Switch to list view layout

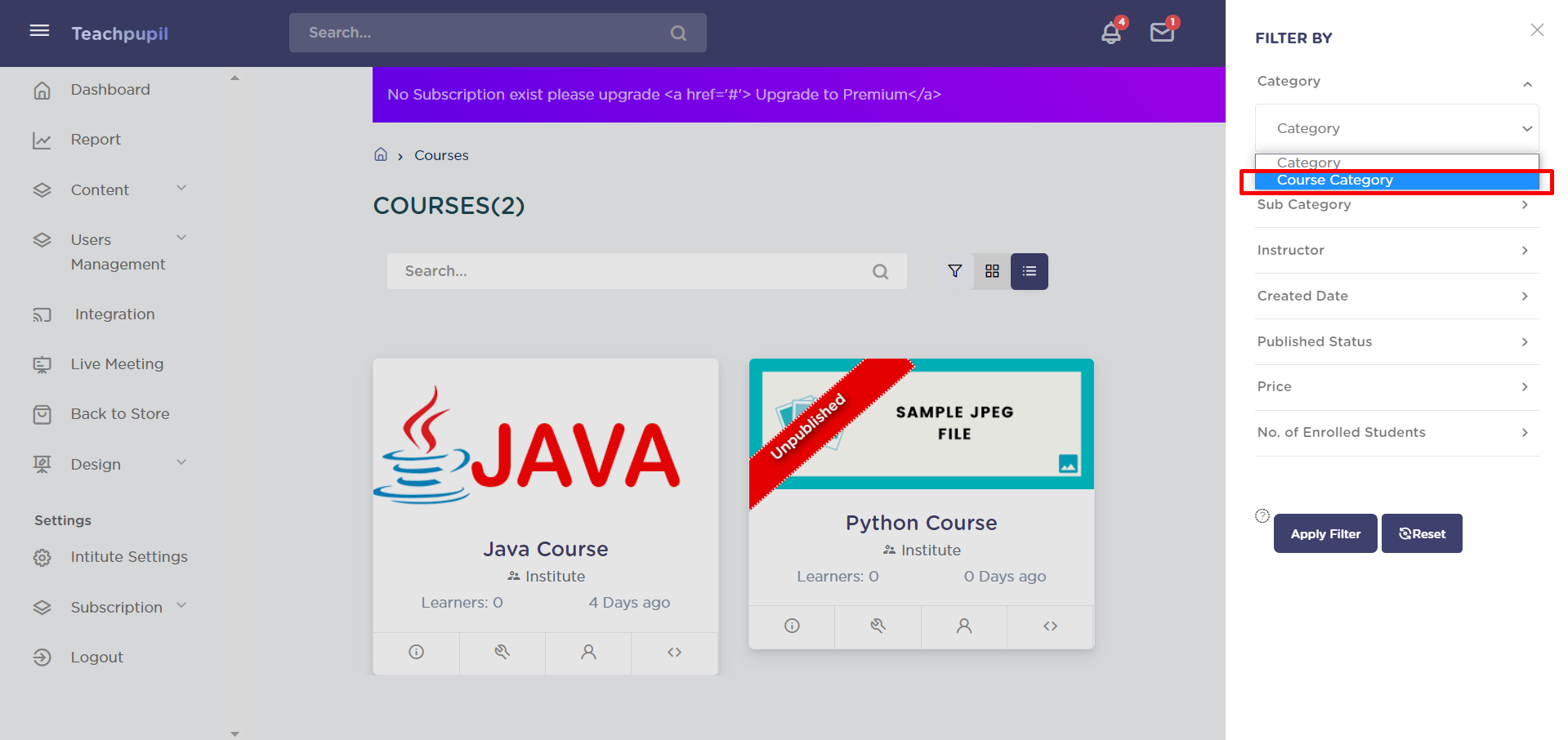click(x=1029, y=271)
